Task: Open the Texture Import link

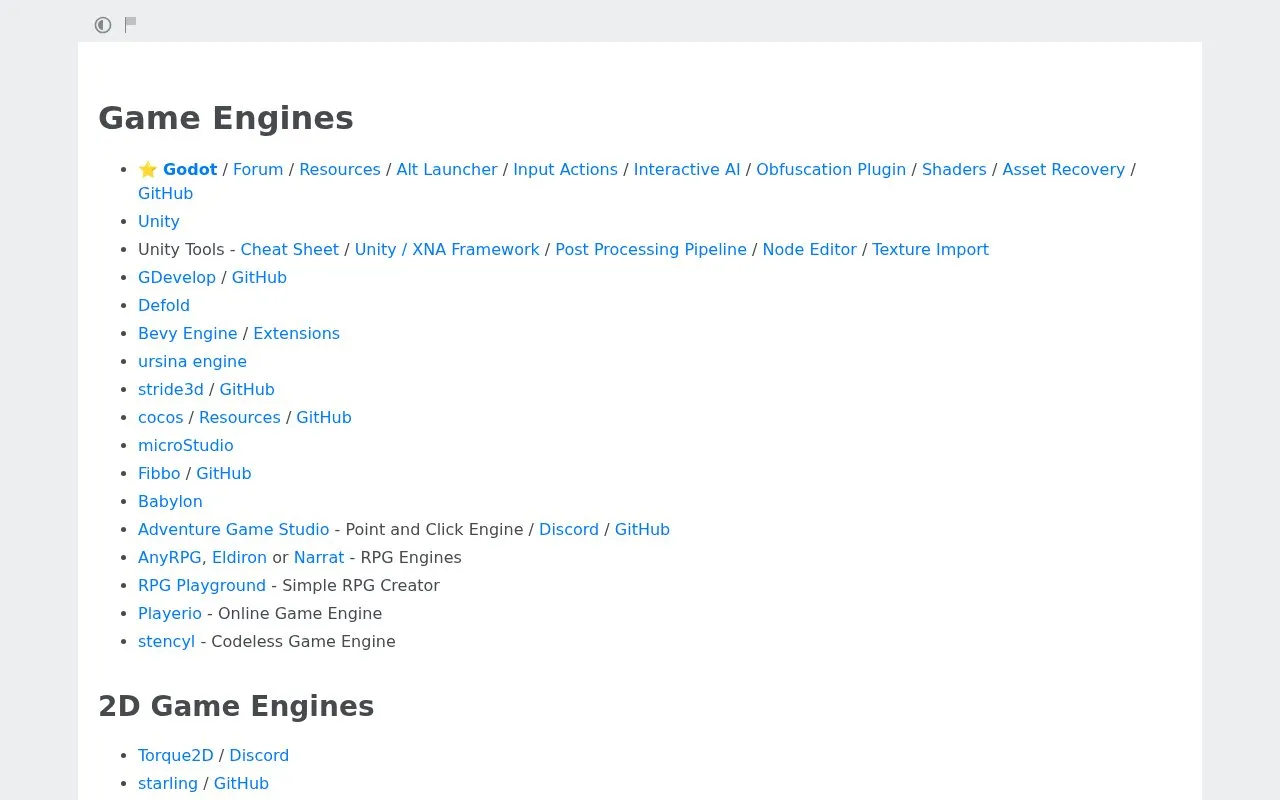Action: pyautogui.click(x=930, y=249)
